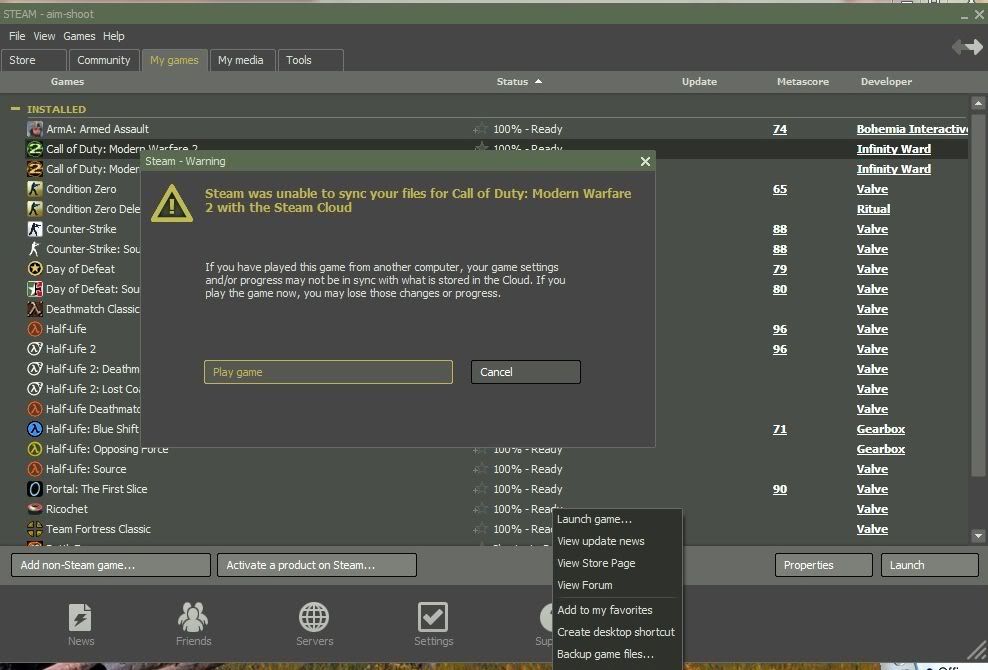Open the Games menu
This screenshot has width=988, height=670.
click(79, 36)
